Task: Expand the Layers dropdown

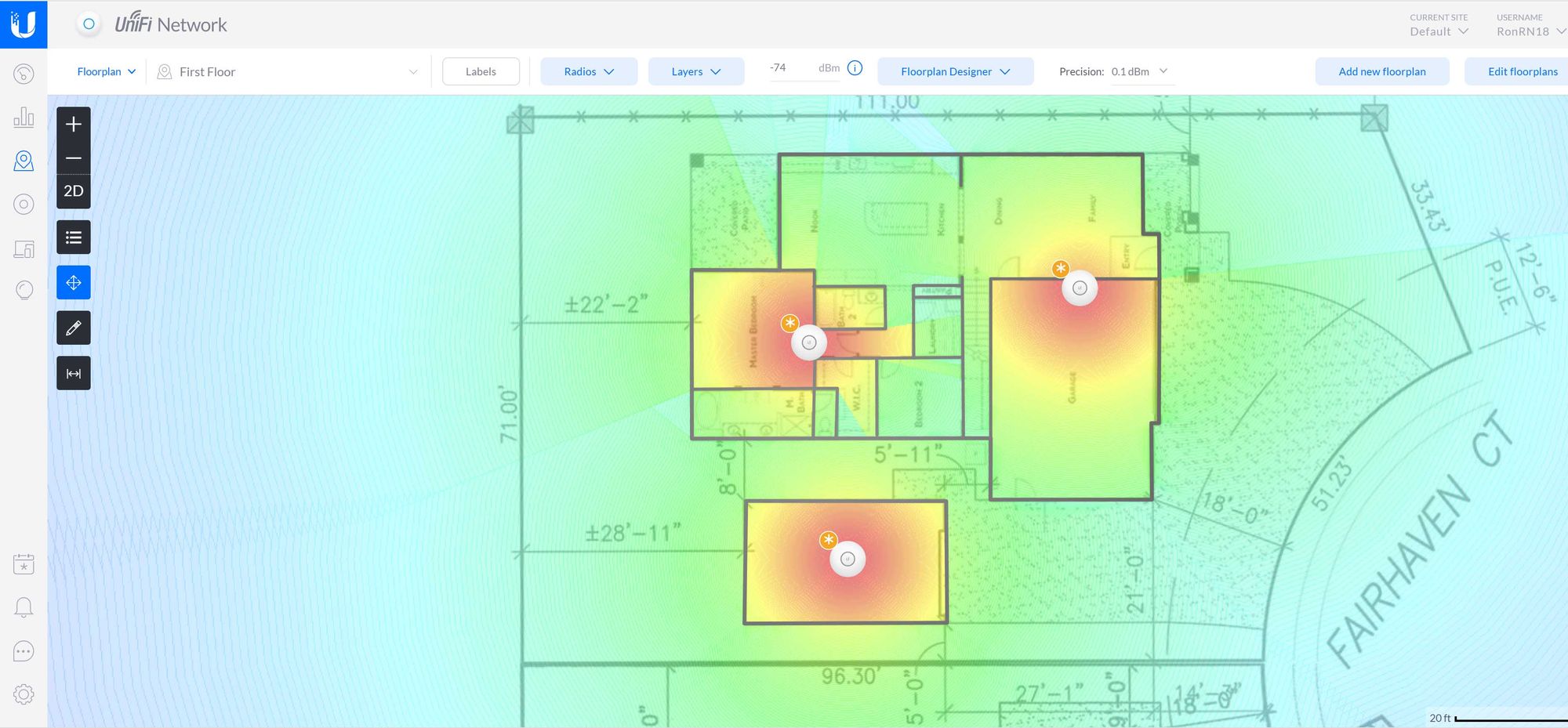Action: [x=695, y=71]
